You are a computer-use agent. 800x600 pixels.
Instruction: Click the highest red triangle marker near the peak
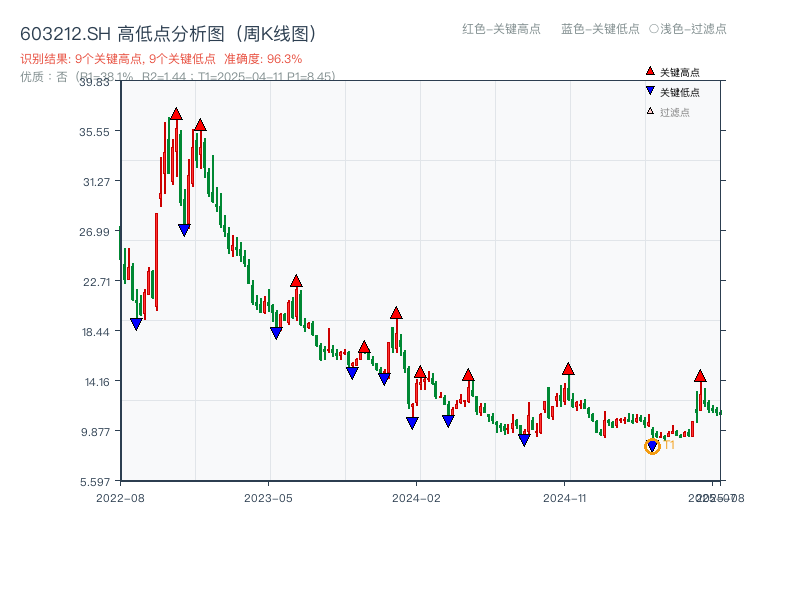point(176,115)
